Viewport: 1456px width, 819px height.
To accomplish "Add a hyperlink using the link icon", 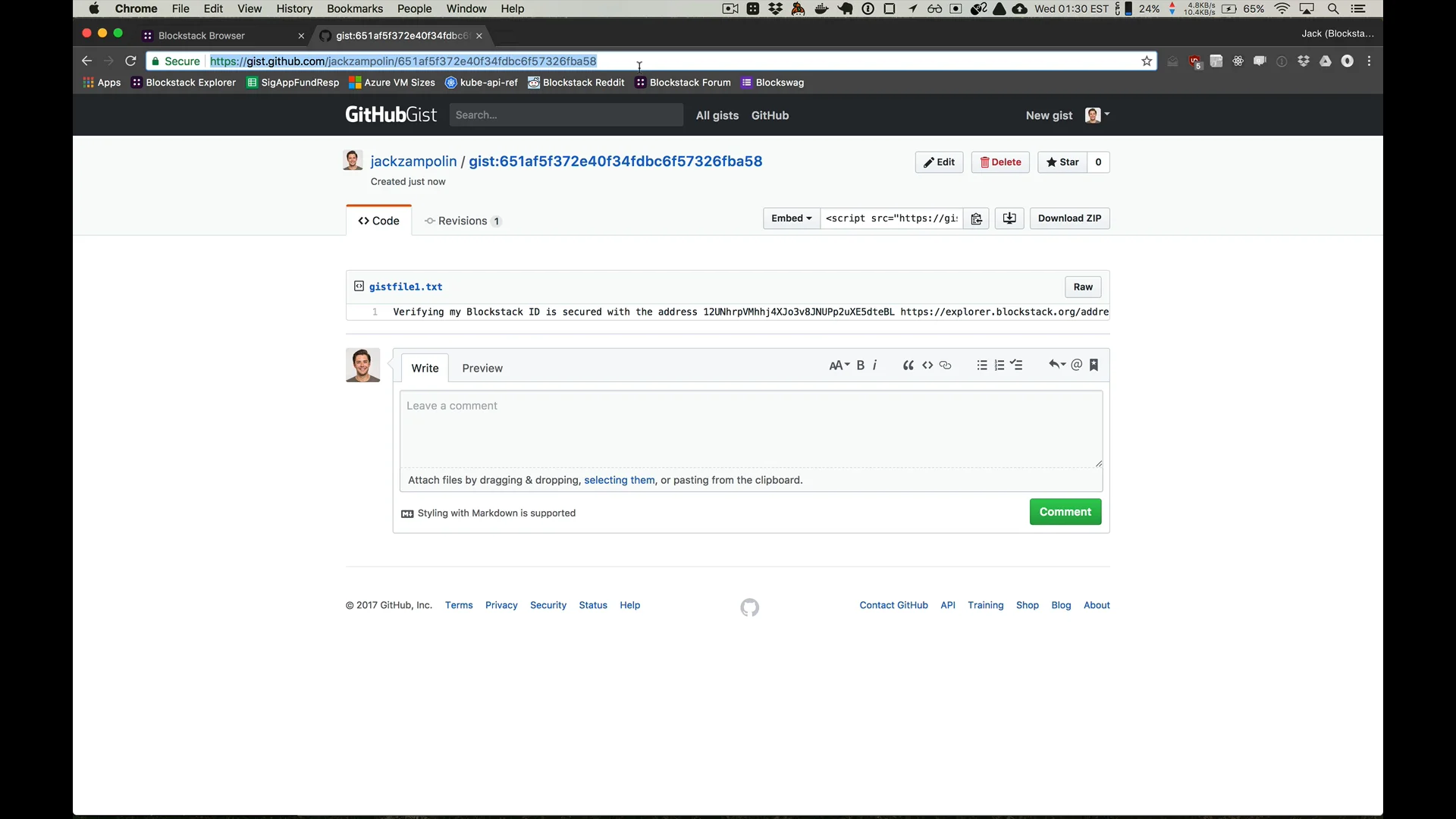I will (946, 365).
